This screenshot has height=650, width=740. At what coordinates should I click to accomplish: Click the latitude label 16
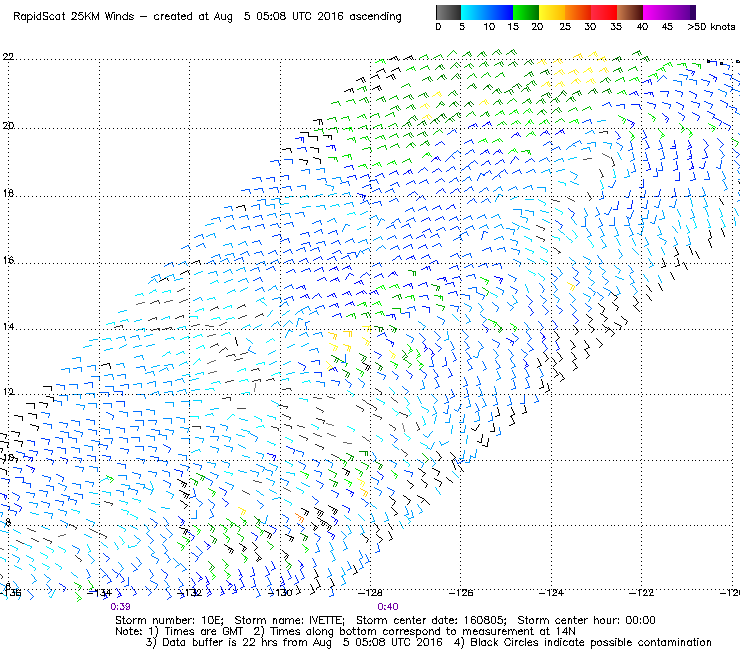tap(8, 260)
